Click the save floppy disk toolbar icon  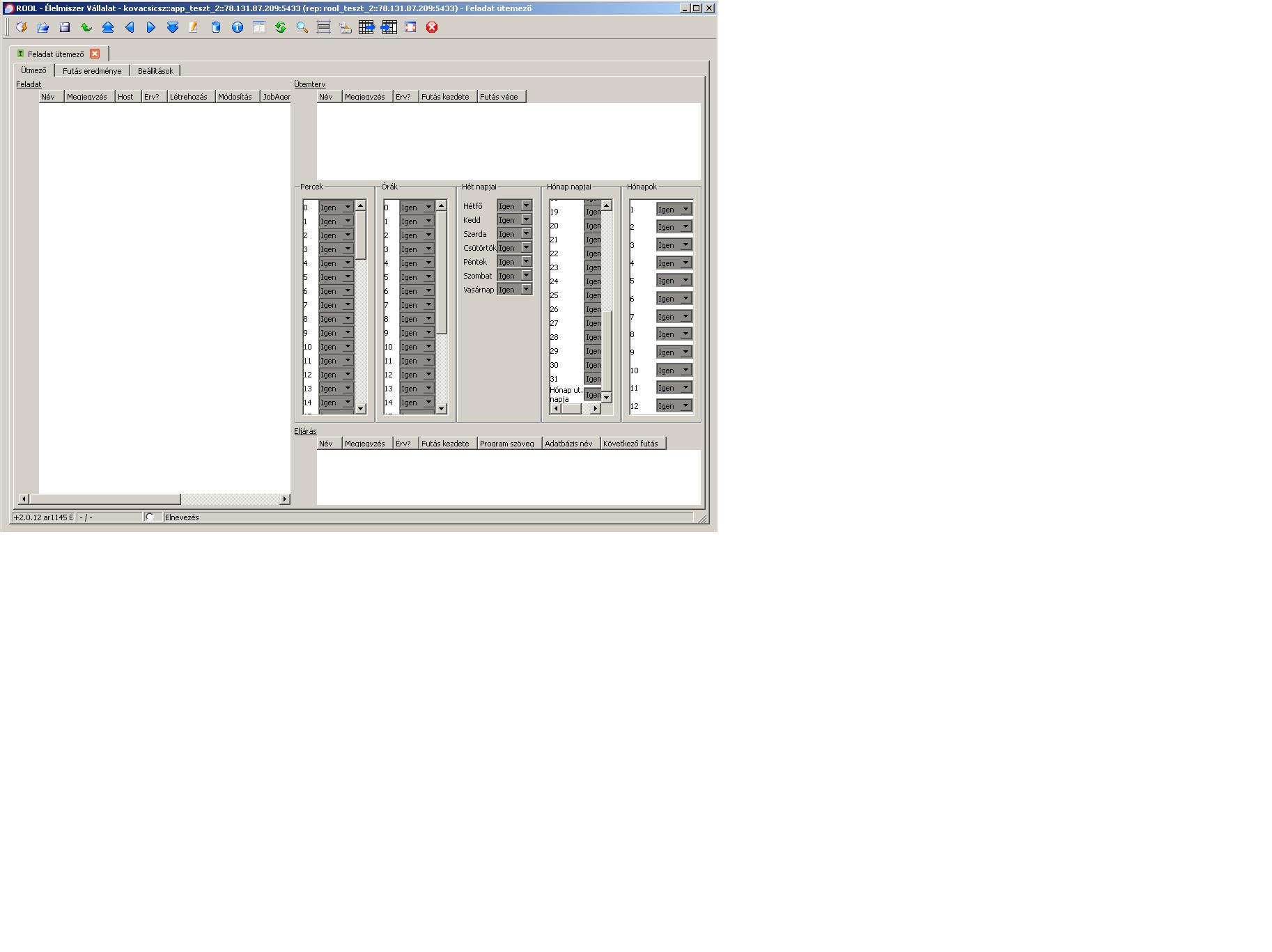click(x=65, y=27)
